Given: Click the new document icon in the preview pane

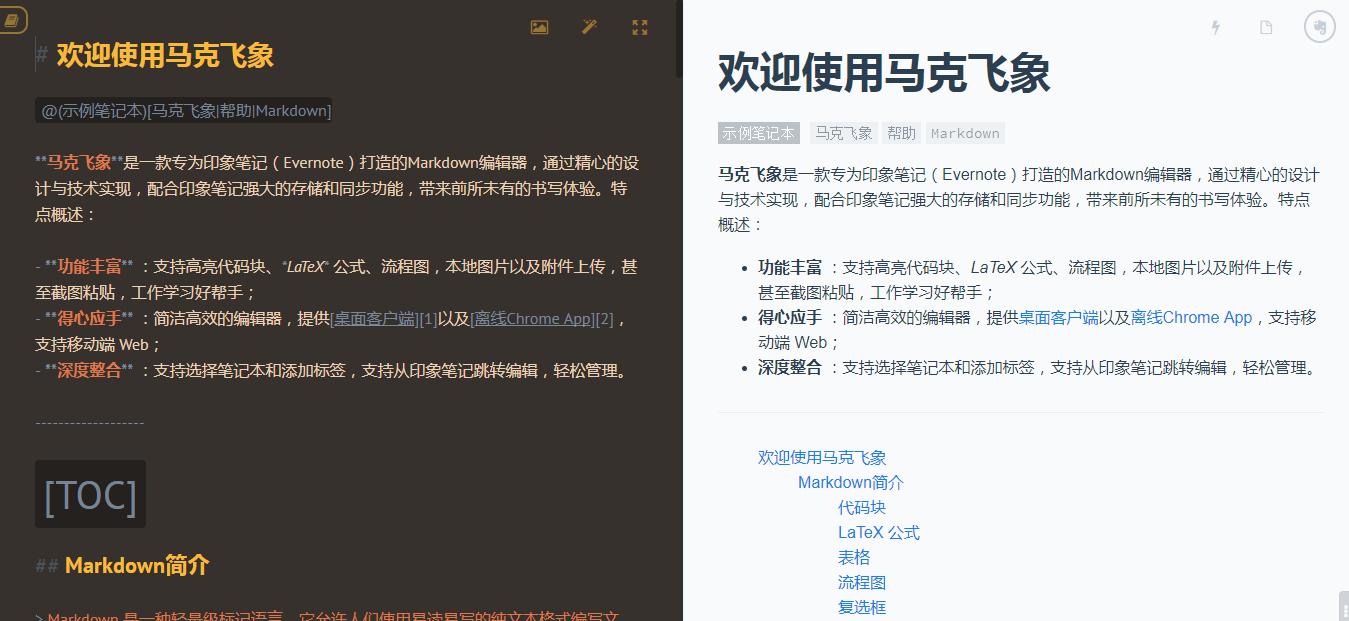Looking at the screenshot, I should click(x=1265, y=27).
